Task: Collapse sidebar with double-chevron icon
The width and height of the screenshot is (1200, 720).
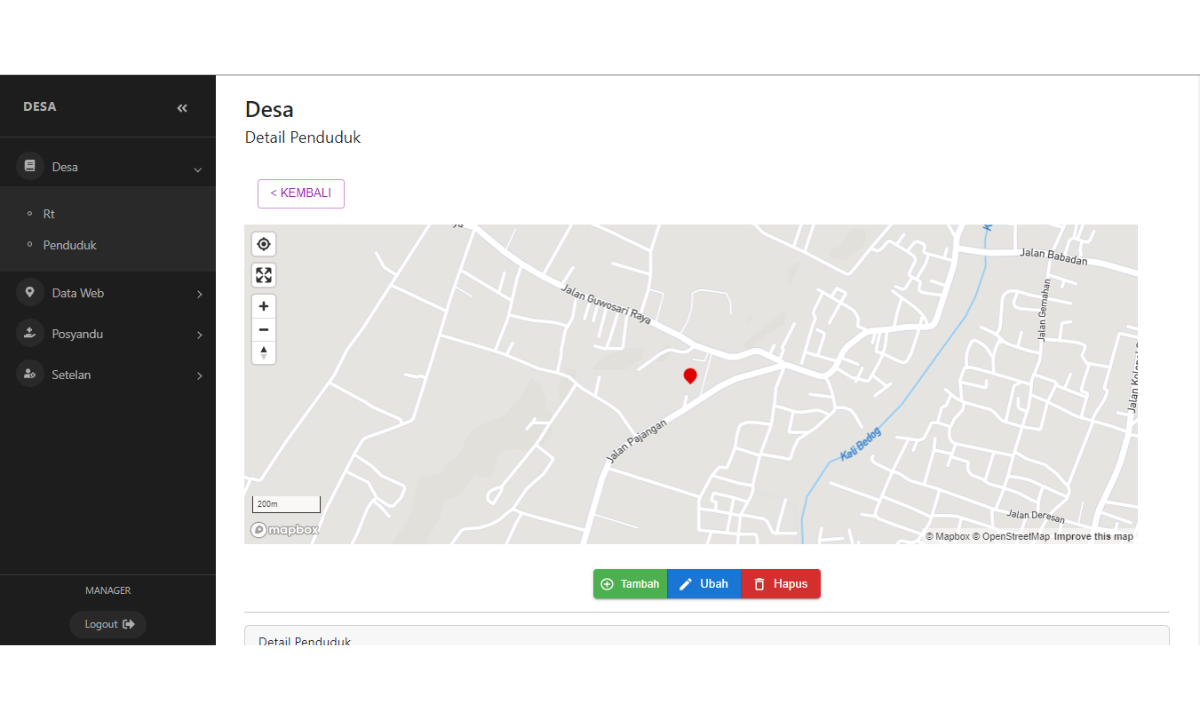Action: click(182, 108)
